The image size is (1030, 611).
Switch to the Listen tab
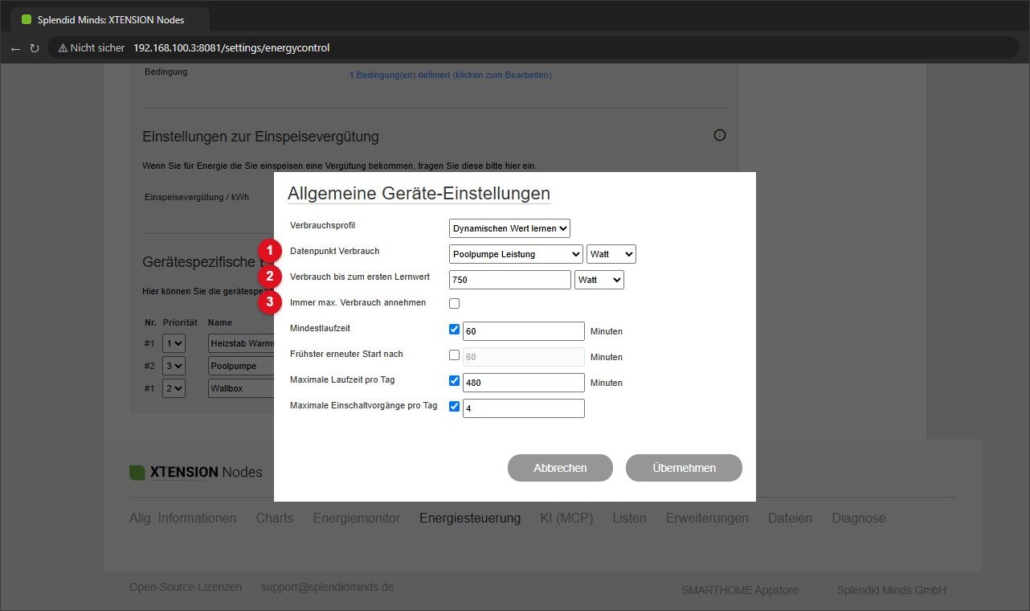click(x=629, y=518)
